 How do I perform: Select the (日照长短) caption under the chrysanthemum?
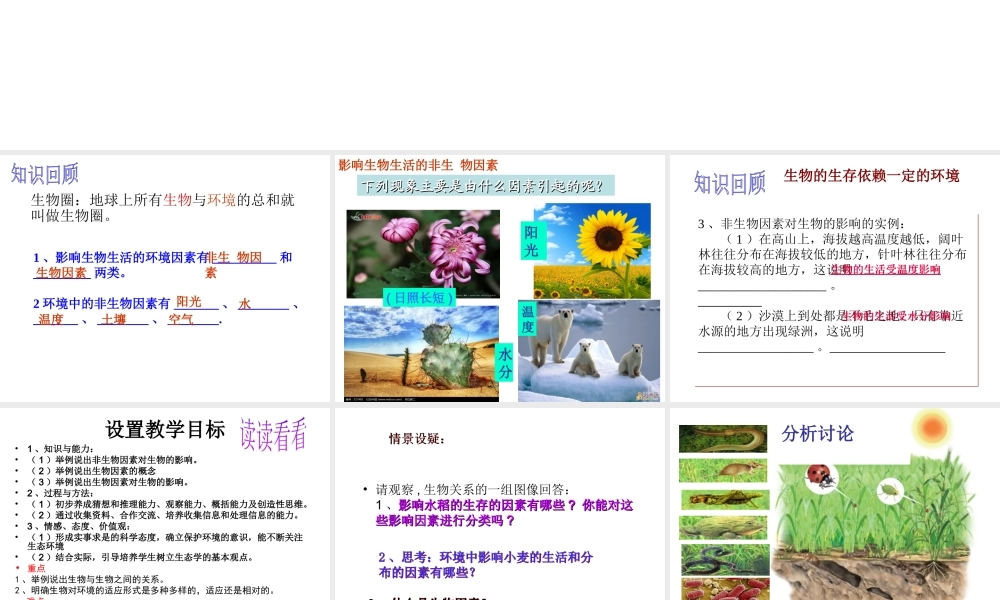419,298
